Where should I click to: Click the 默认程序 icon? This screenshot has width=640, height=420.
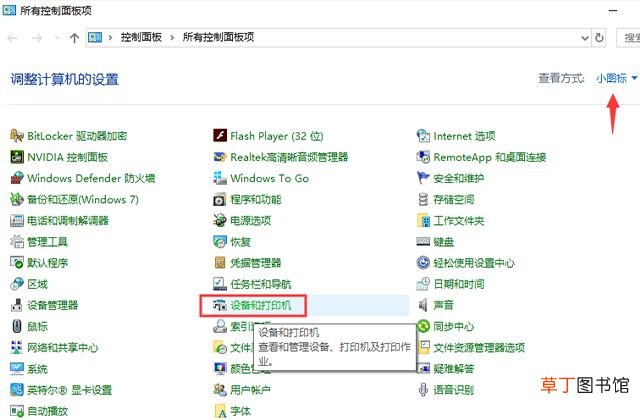click(17, 263)
